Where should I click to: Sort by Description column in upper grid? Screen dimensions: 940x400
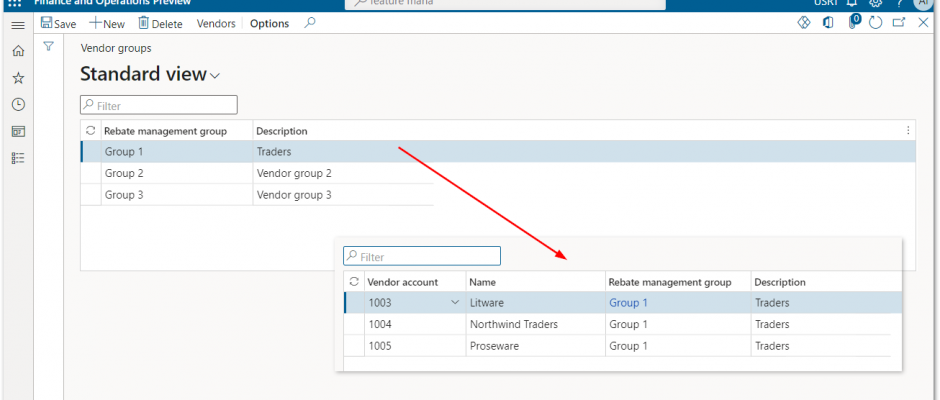click(282, 131)
